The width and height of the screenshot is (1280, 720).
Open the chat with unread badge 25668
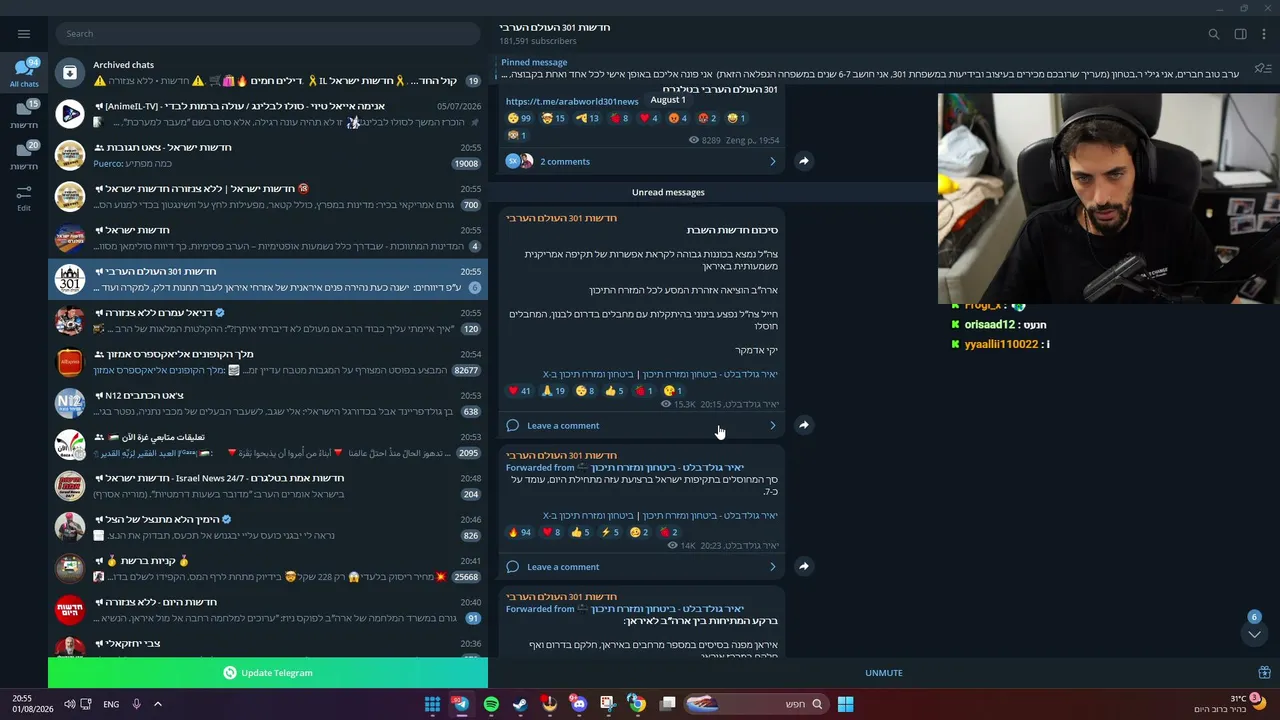[268, 569]
